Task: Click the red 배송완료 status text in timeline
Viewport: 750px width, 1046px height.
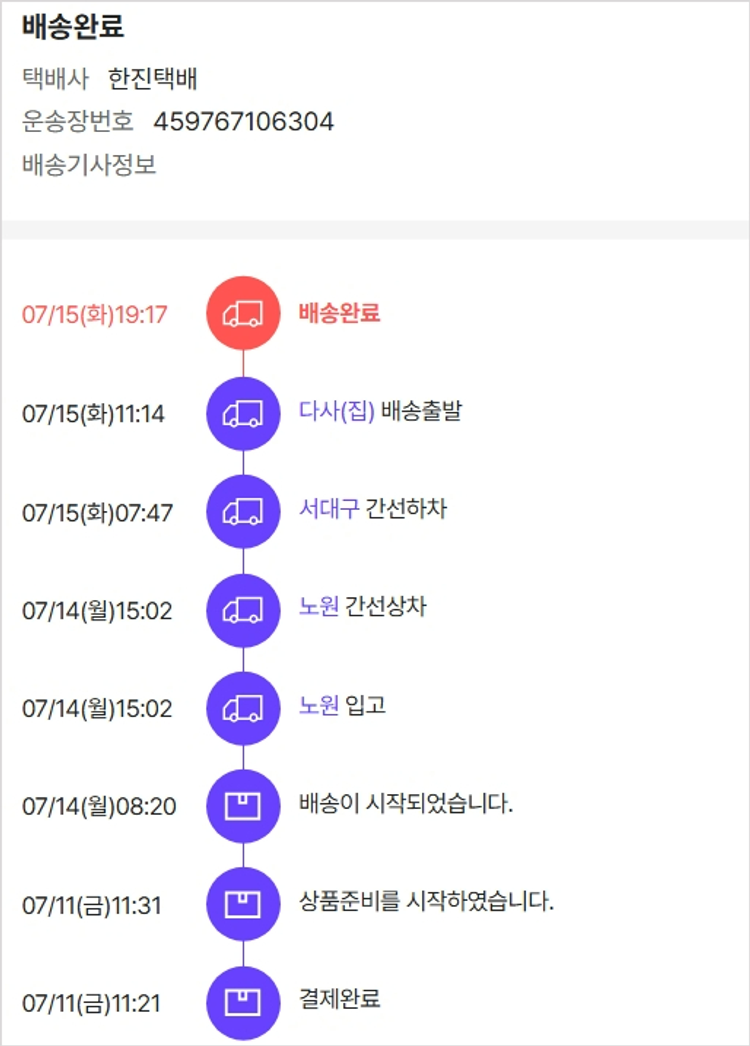Action: tap(339, 313)
